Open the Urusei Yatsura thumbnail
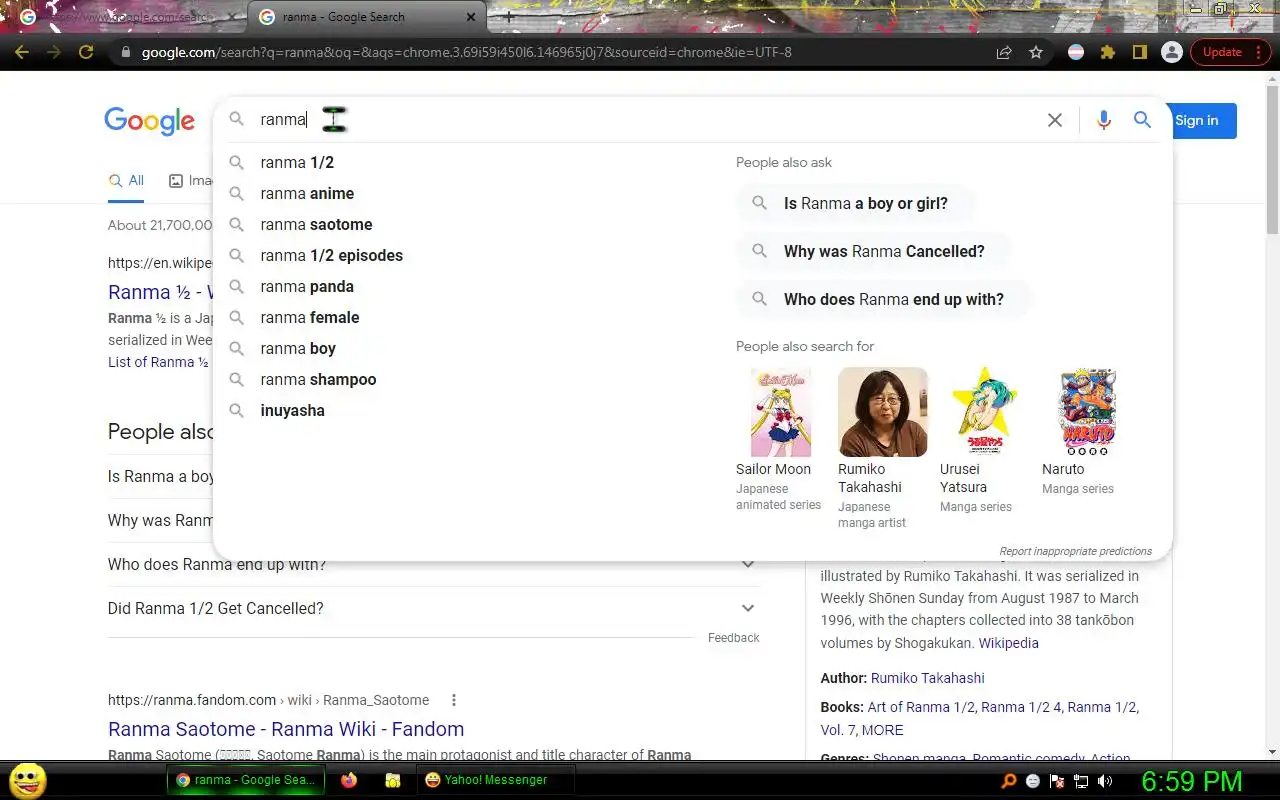This screenshot has width=1280, height=800. point(985,412)
